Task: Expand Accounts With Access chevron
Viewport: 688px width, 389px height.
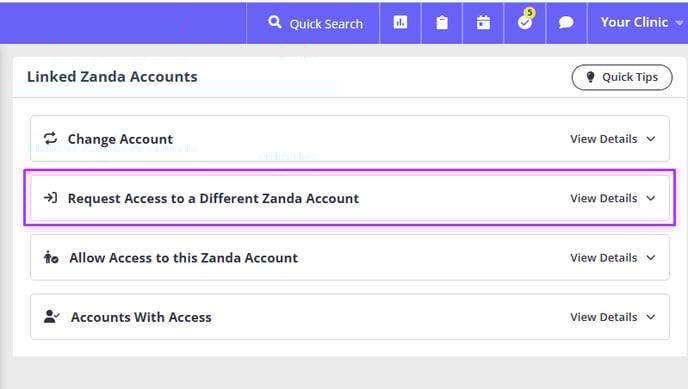Action: (651, 317)
